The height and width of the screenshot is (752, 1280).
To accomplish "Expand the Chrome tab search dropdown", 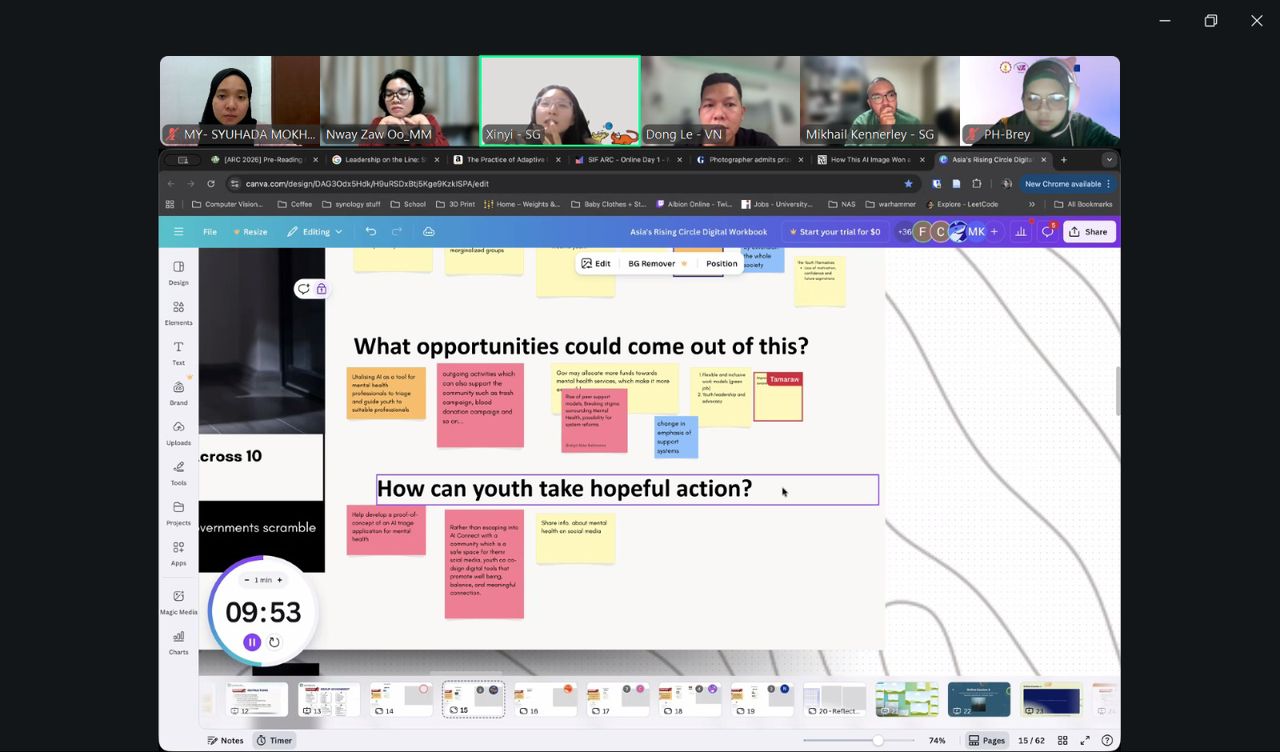I will [x=1108, y=160].
